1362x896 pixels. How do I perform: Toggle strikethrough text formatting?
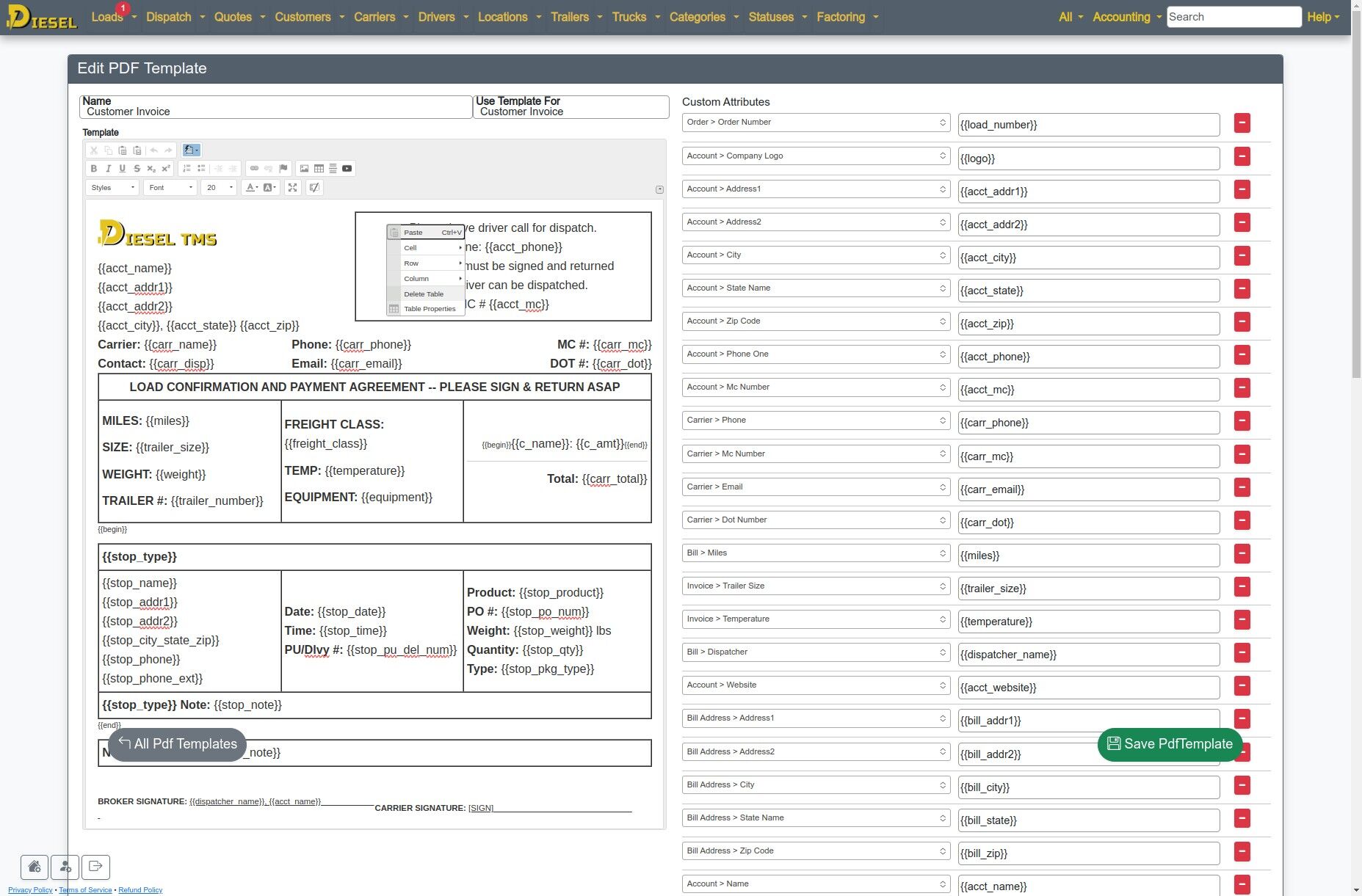(x=137, y=169)
